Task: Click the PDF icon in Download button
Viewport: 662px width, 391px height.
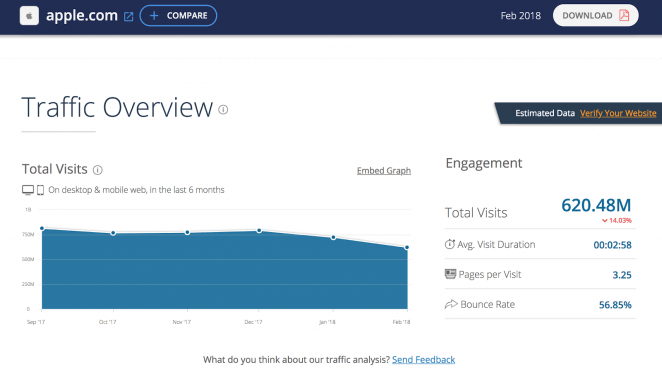Action: tap(624, 16)
